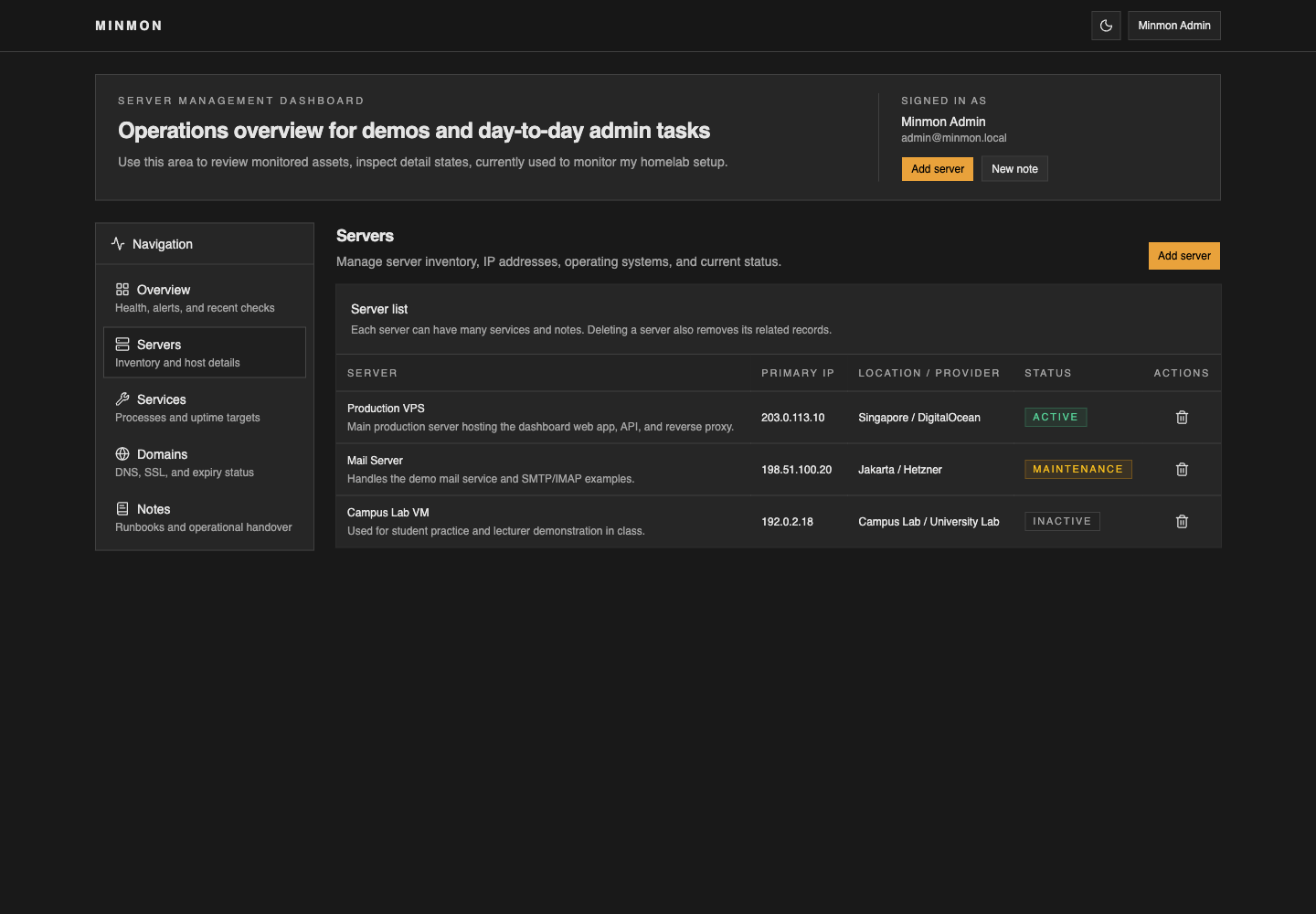Click the MINMON logo text
This screenshot has width=1316, height=914.
(x=129, y=26)
